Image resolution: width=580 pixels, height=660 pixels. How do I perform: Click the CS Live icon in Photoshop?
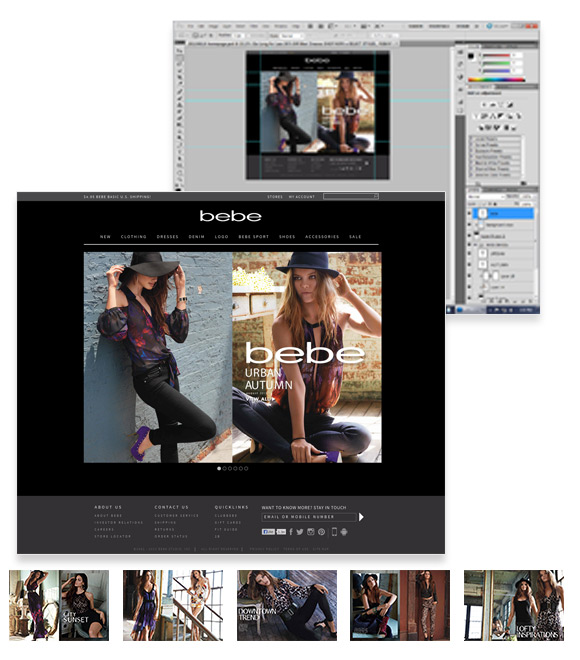click(x=490, y=26)
